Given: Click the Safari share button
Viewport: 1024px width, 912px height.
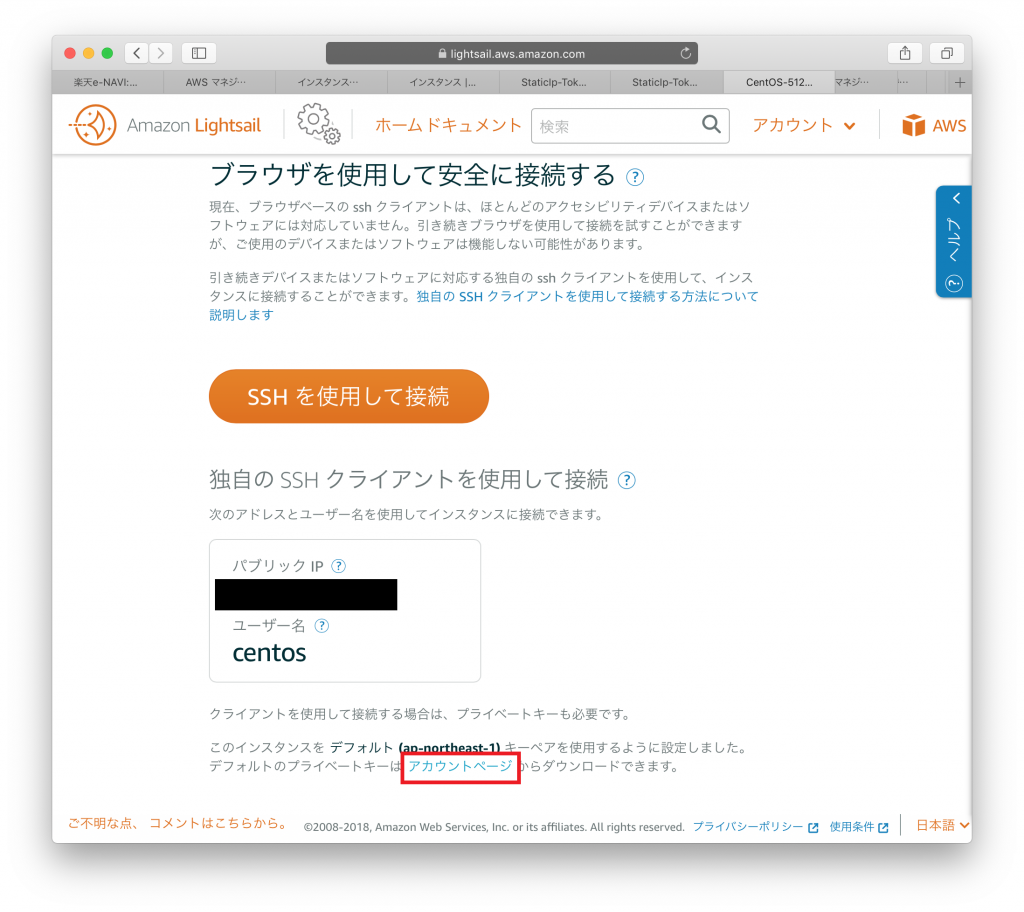Looking at the screenshot, I should coord(905,53).
